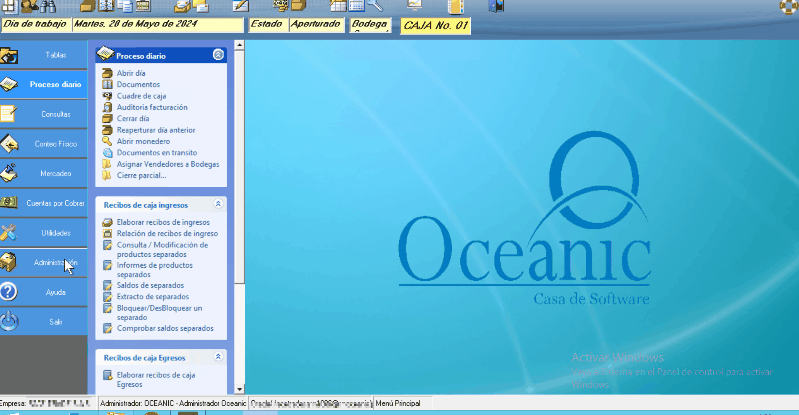Go to the Conteo Físico module

point(44,144)
